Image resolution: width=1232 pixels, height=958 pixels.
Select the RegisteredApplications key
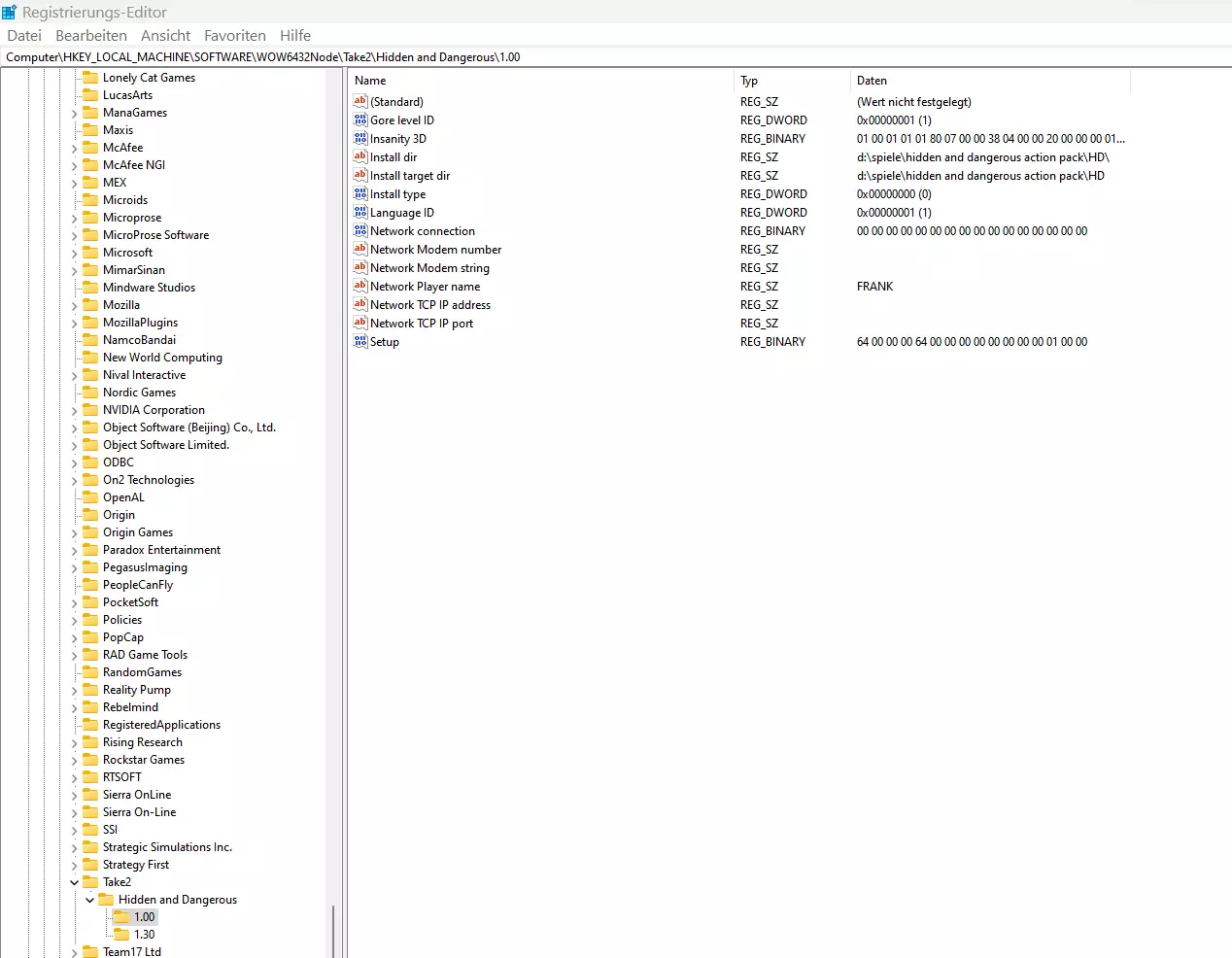(x=161, y=724)
